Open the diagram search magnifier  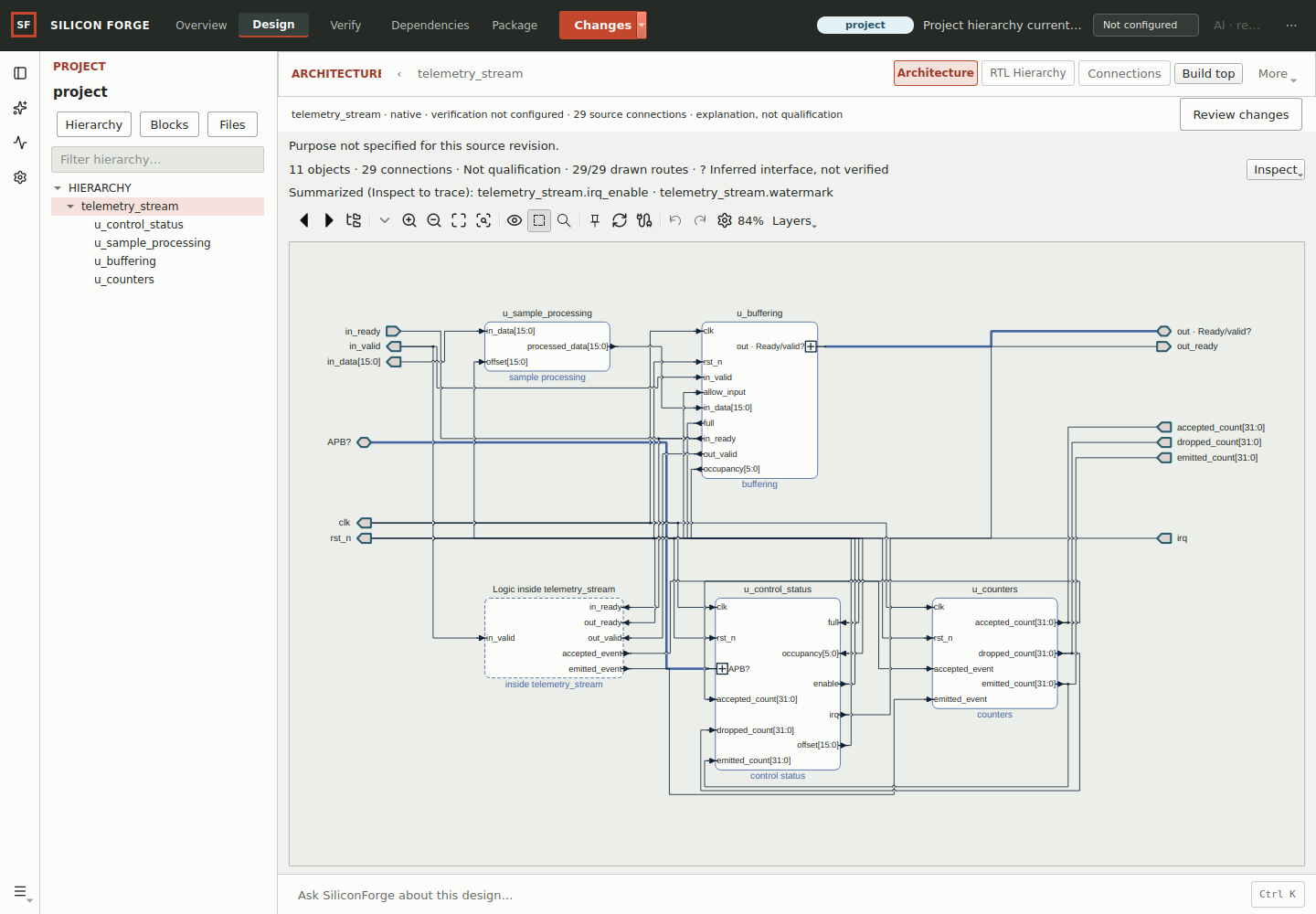tap(564, 220)
